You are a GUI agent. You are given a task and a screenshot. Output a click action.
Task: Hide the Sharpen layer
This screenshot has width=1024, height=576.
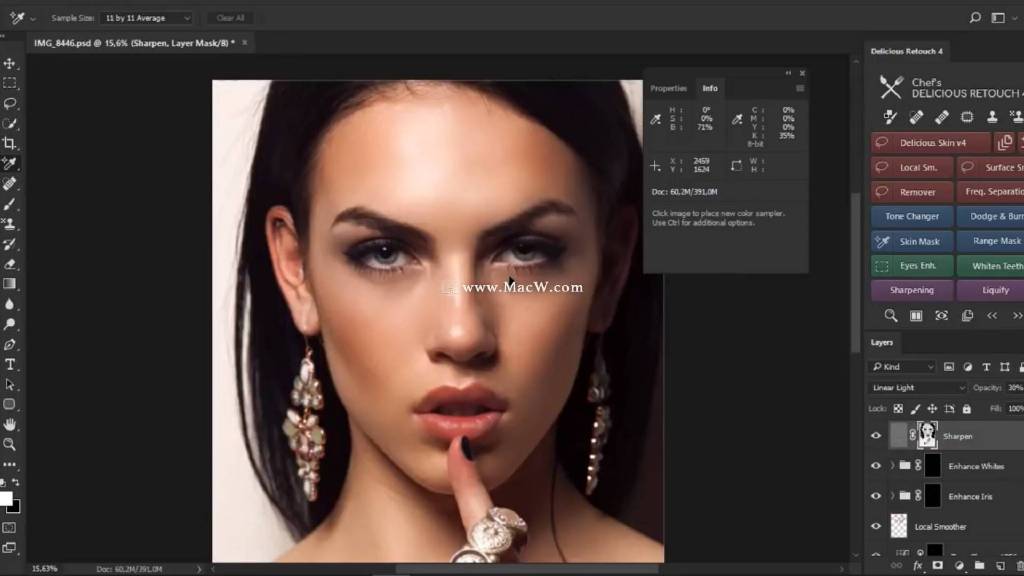pyautogui.click(x=876, y=436)
